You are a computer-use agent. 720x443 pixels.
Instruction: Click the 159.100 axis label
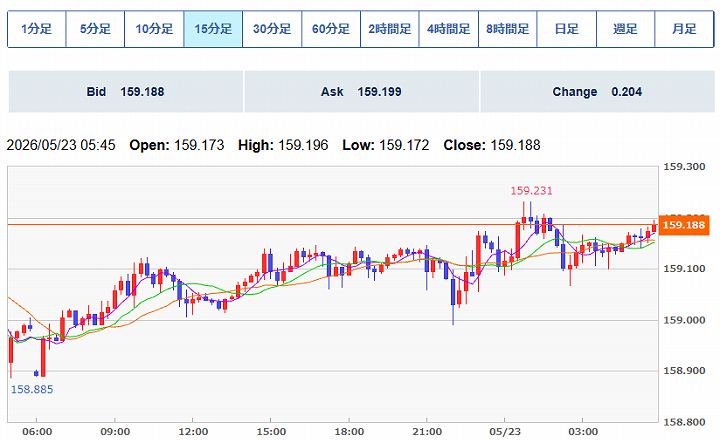click(x=684, y=269)
